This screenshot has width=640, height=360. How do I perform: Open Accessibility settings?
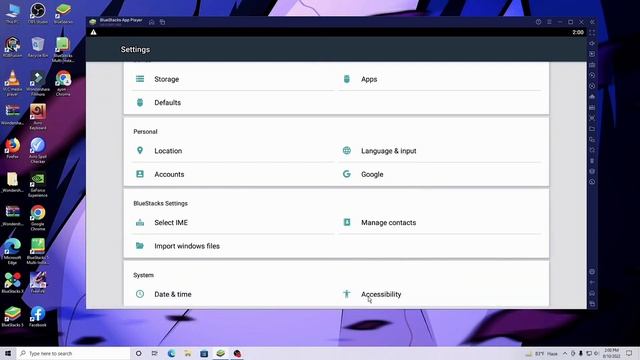pos(440,294)
